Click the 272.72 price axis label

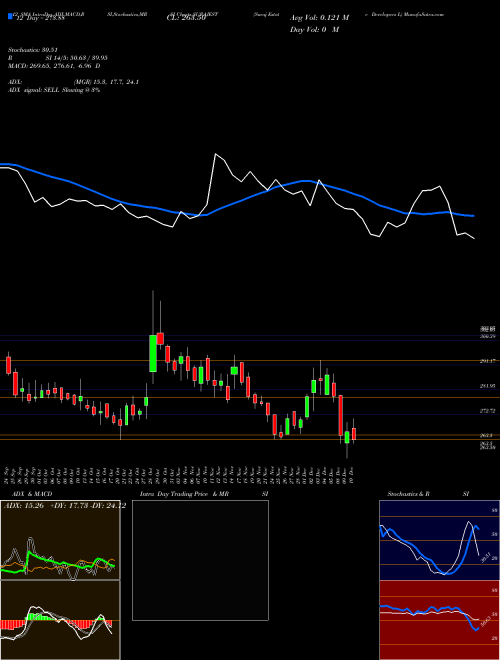[489, 410]
